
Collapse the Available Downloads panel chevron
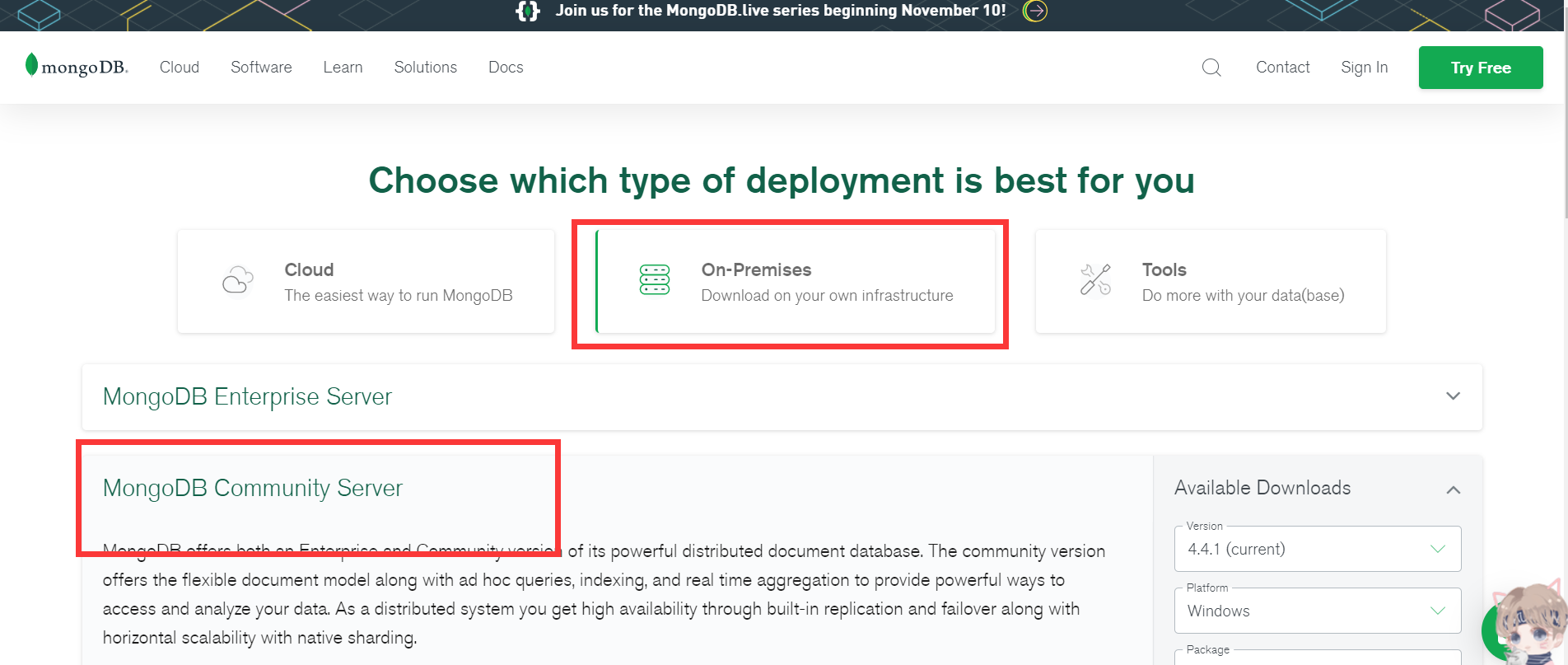click(x=1454, y=489)
